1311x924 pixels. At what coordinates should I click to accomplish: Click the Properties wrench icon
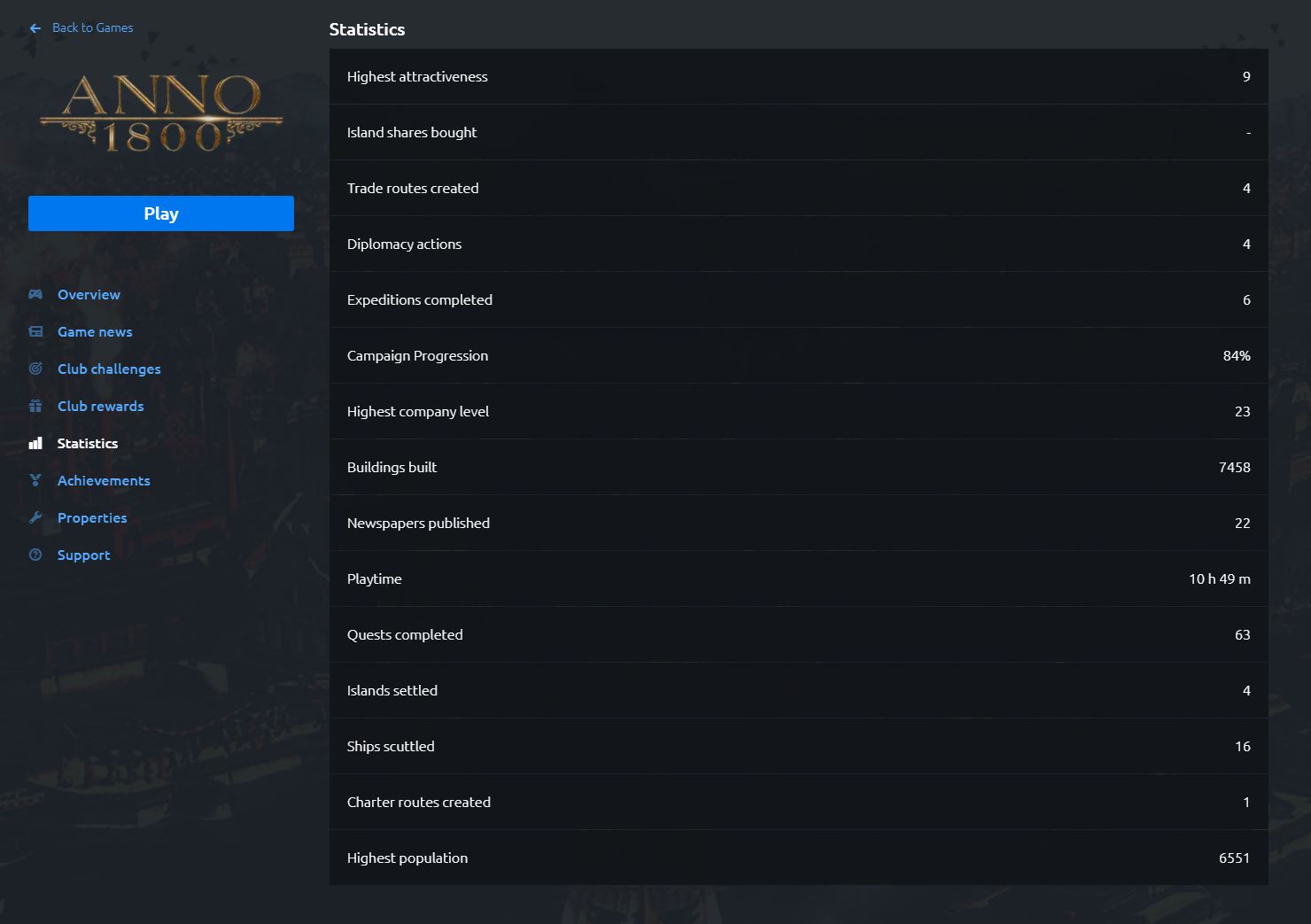35,517
